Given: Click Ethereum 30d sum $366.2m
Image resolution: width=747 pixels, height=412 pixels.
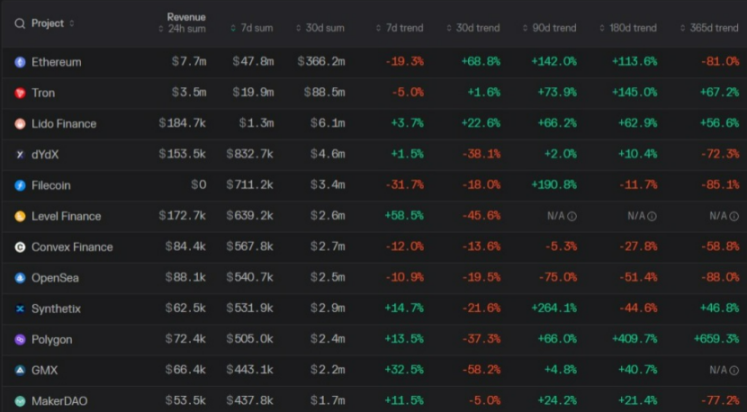Looking at the screenshot, I should (321, 61).
